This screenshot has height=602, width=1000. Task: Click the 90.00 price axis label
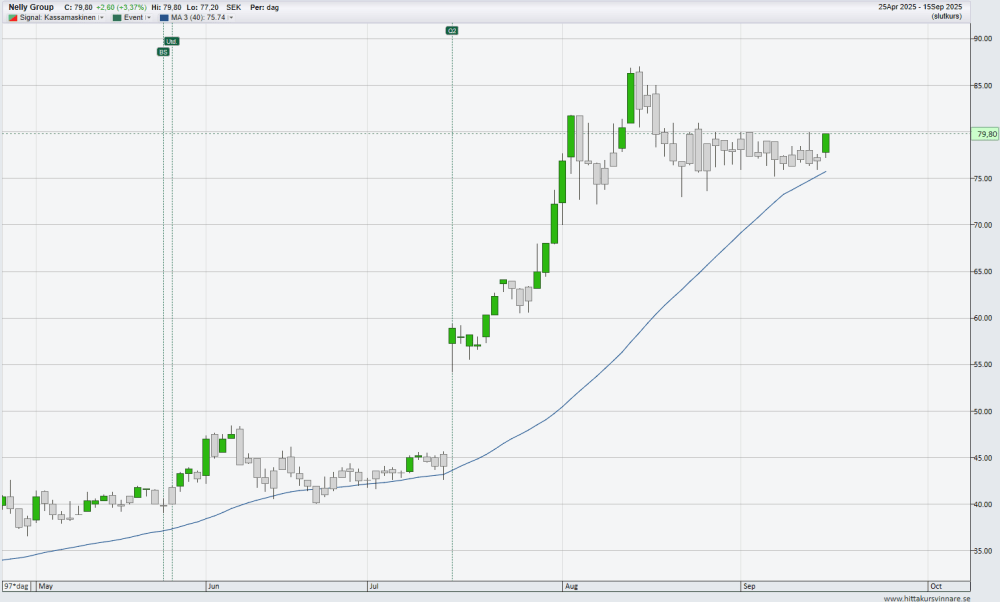(982, 39)
